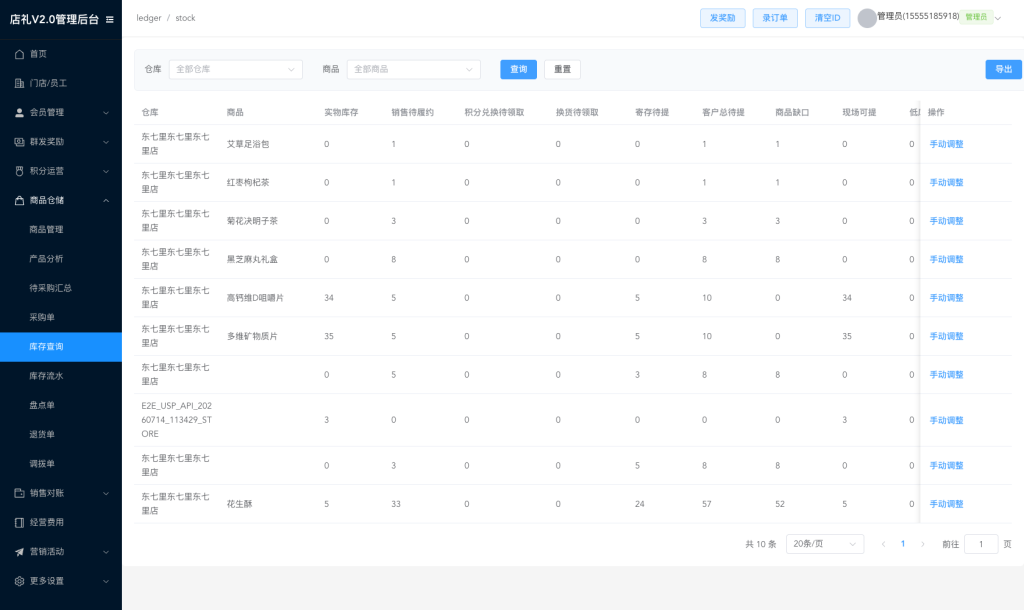This screenshot has height=610, width=1024.
Task: Click the 商品缺口 column header
Action: [x=792, y=112]
